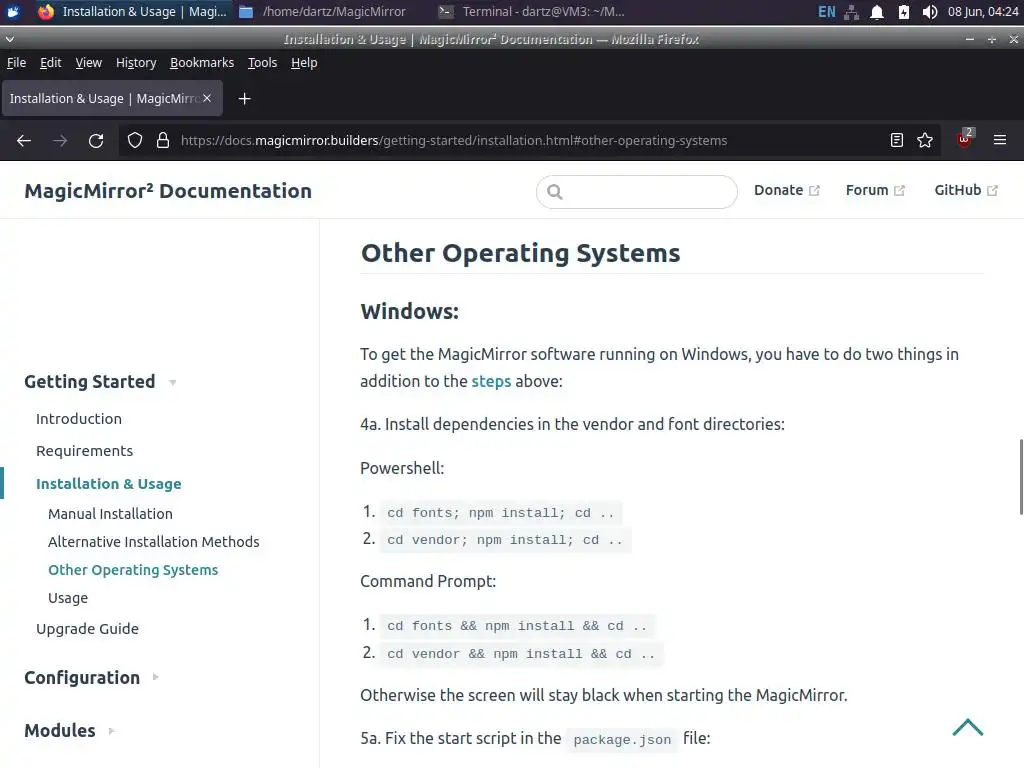Open the Help menu

point(304,63)
